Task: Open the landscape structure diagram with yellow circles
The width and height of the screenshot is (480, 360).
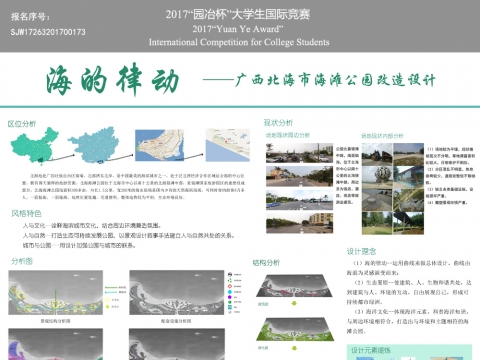Action: (55, 293)
